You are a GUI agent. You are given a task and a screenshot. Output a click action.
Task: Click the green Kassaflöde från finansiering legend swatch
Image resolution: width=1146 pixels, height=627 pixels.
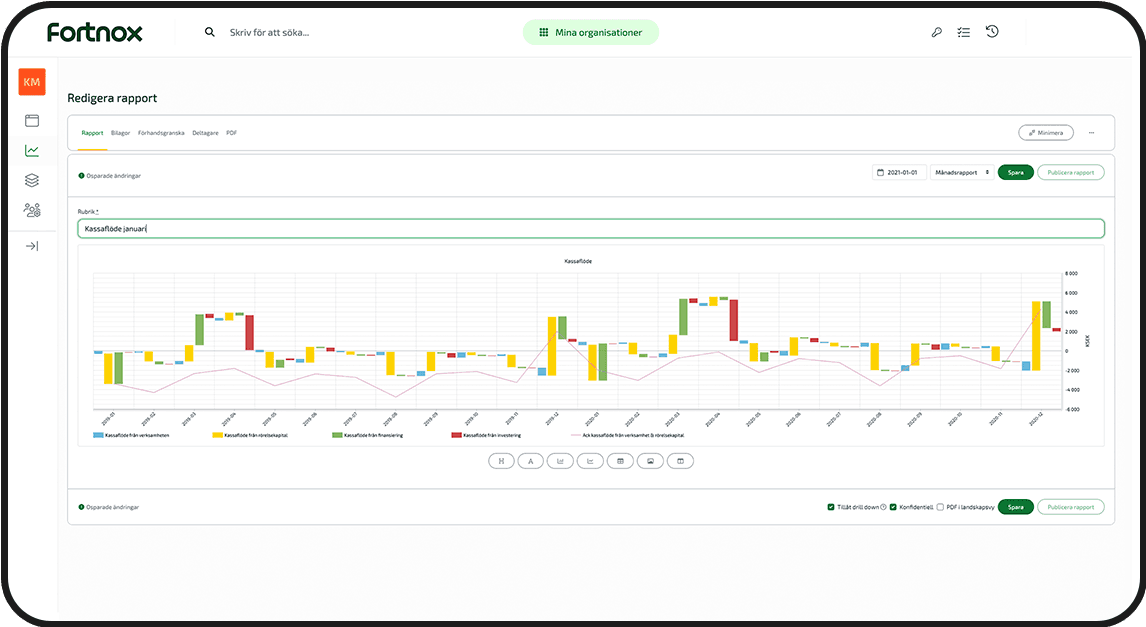point(337,436)
